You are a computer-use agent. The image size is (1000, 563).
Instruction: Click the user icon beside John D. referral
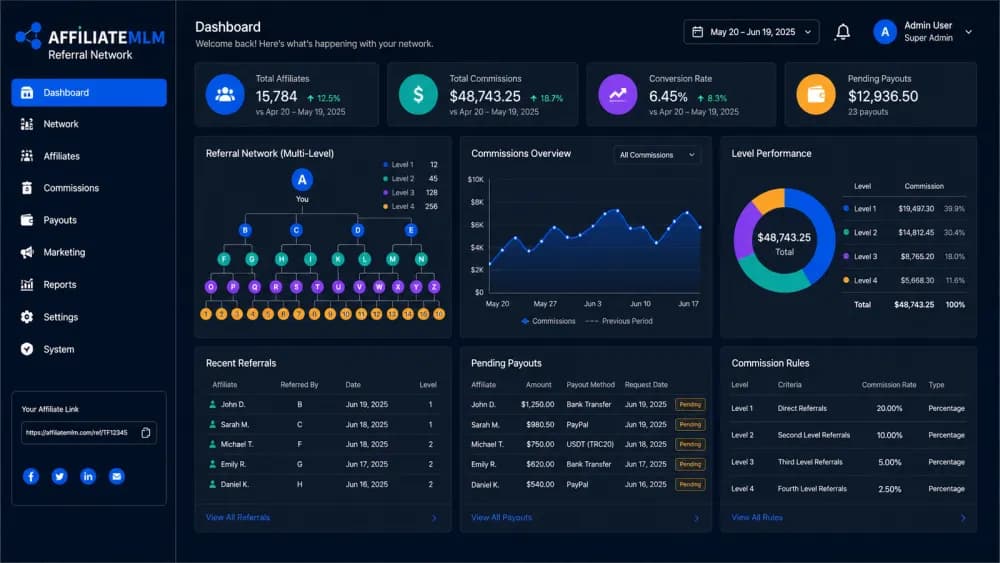pos(212,404)
